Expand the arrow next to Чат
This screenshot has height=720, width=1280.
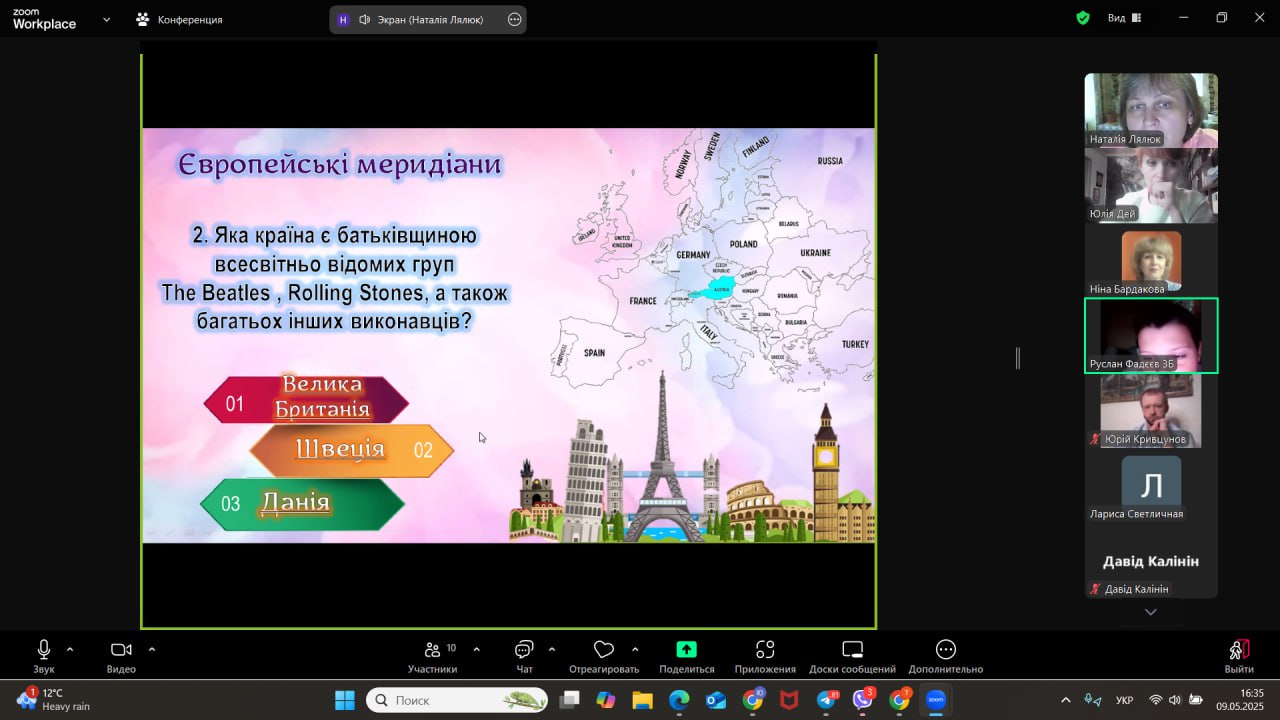pyautogui.click(x=552, y=649)
